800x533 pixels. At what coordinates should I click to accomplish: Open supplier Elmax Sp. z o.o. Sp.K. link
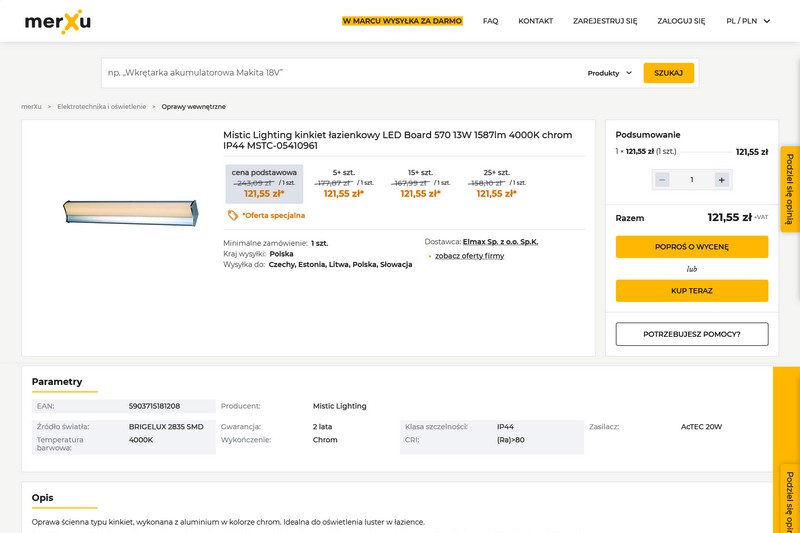click(x=500, y=242)
